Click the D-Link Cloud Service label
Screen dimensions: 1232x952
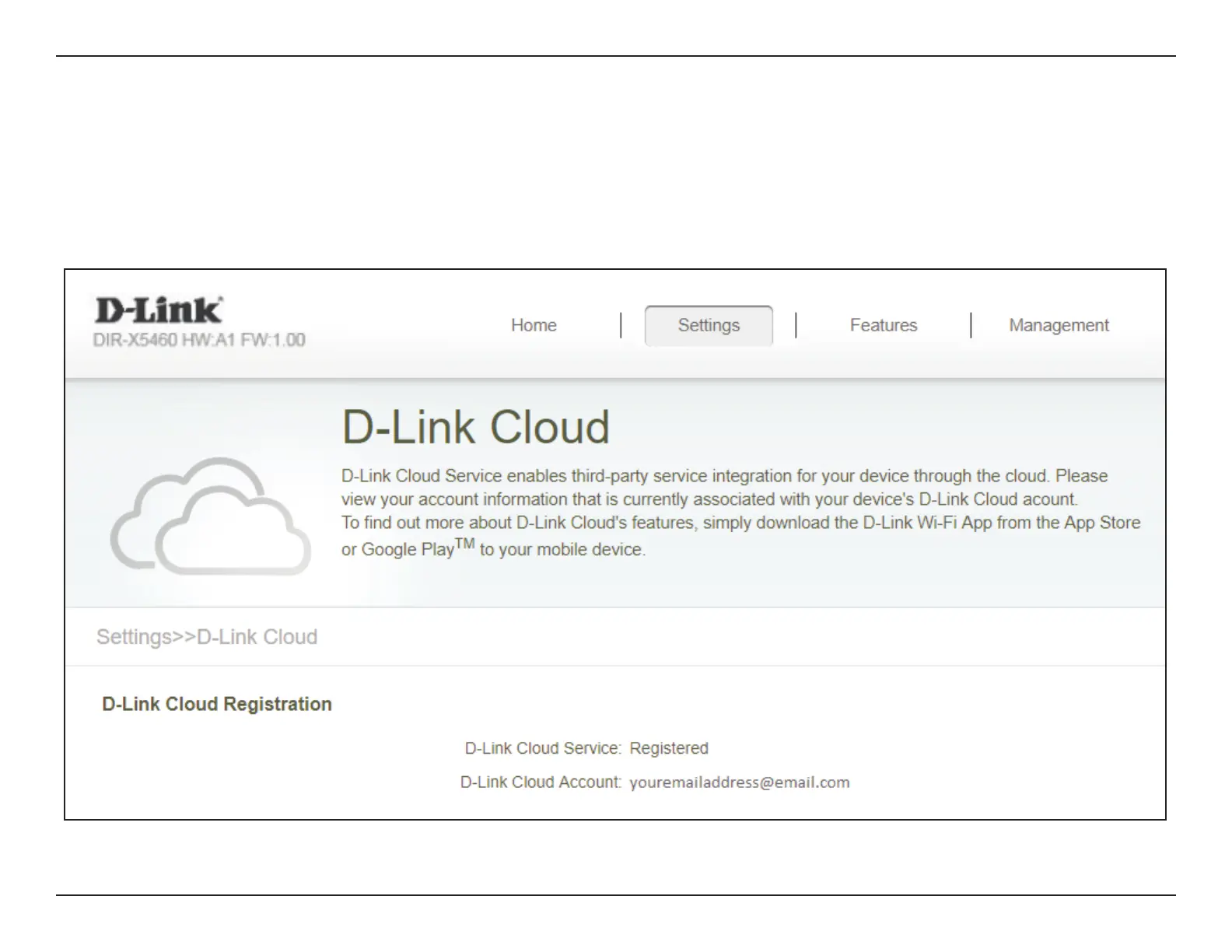543,748
